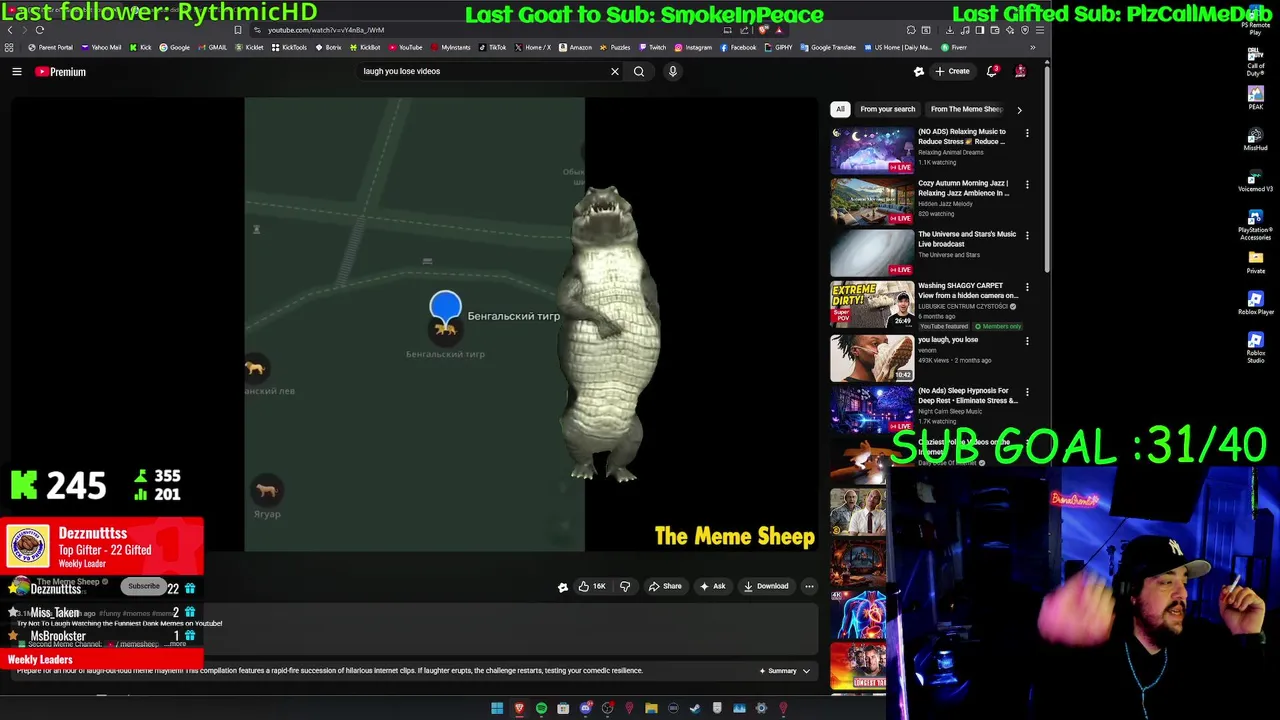Open Cozy Autumn Morning Jazz live stream
The image size is (1280, 720).
click(872, 202)
